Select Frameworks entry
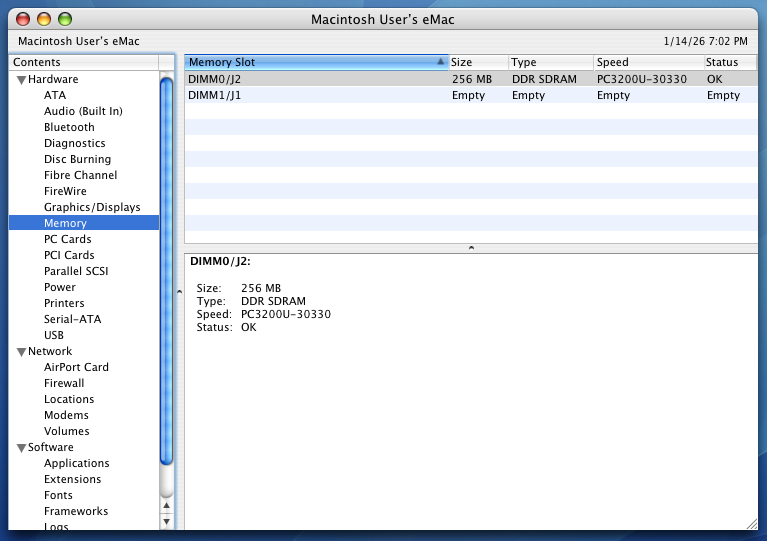Viewport: 767px width, 541px height. pos(76,512)
